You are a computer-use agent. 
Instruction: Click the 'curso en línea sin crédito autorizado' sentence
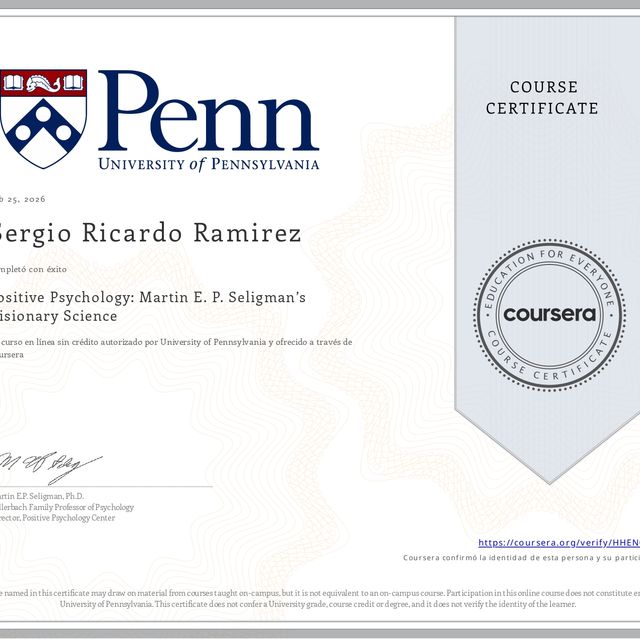(x=176, y=348)
